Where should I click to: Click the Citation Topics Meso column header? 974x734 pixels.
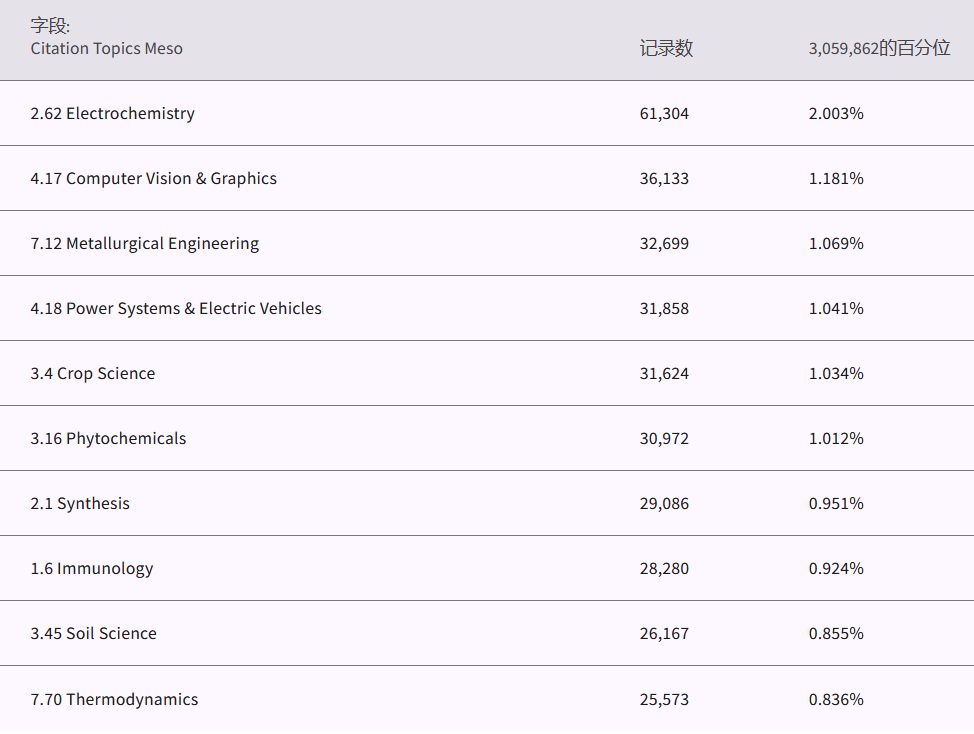(x=106, y=48)
